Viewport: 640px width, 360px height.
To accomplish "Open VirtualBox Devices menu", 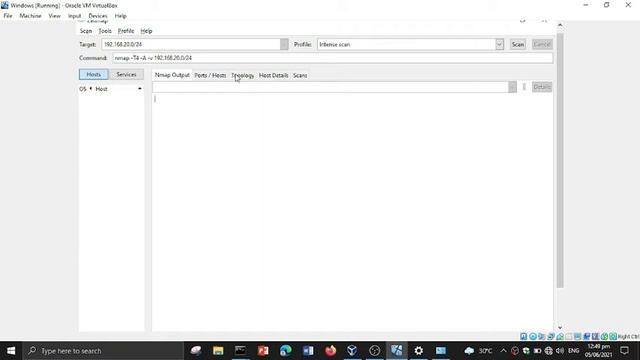I will pos(98,16).
